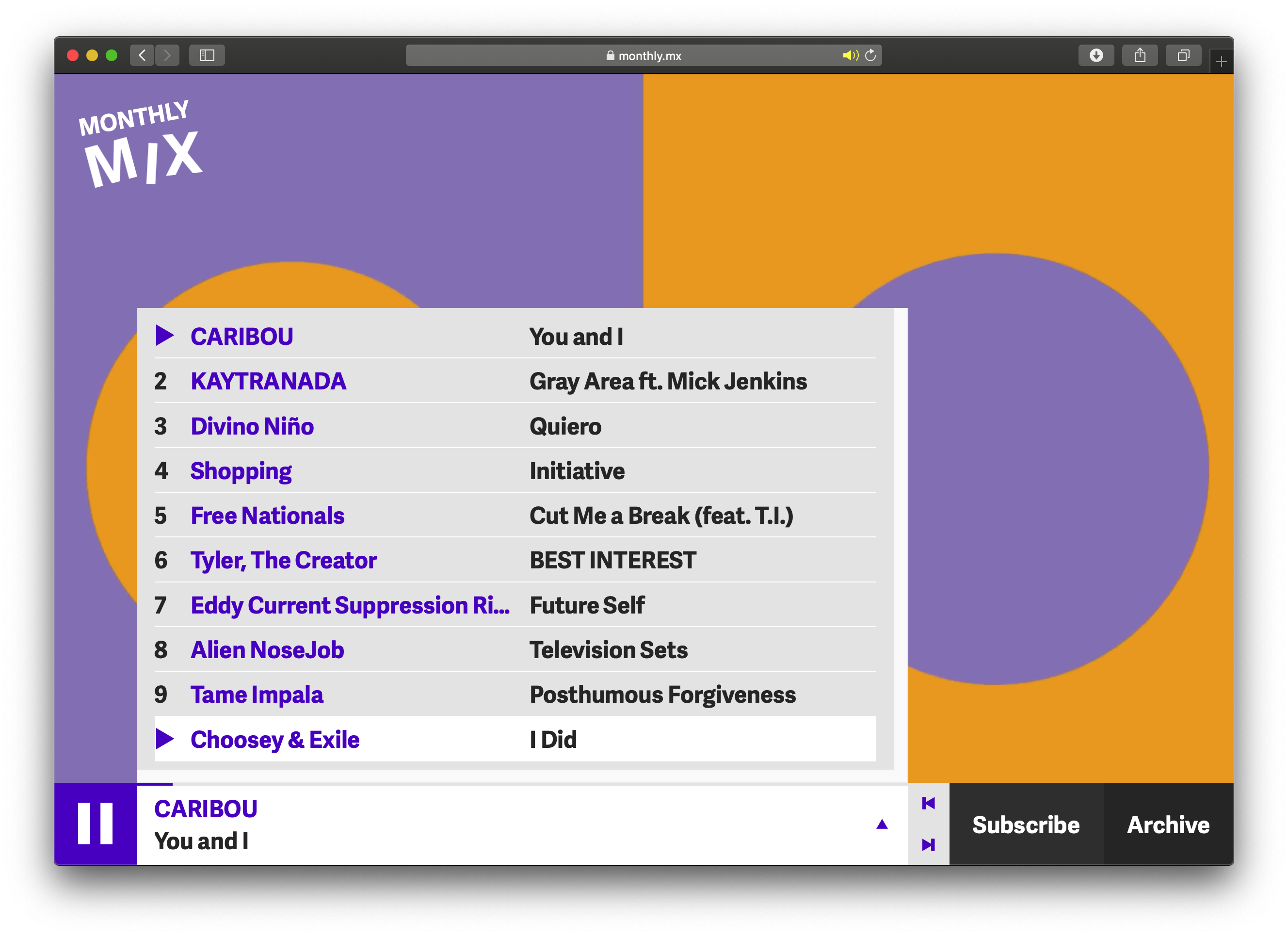The image size is (1288, 937).
Task: Click track number 2 beside KAYTRANADA
Action: coord(161,381)
